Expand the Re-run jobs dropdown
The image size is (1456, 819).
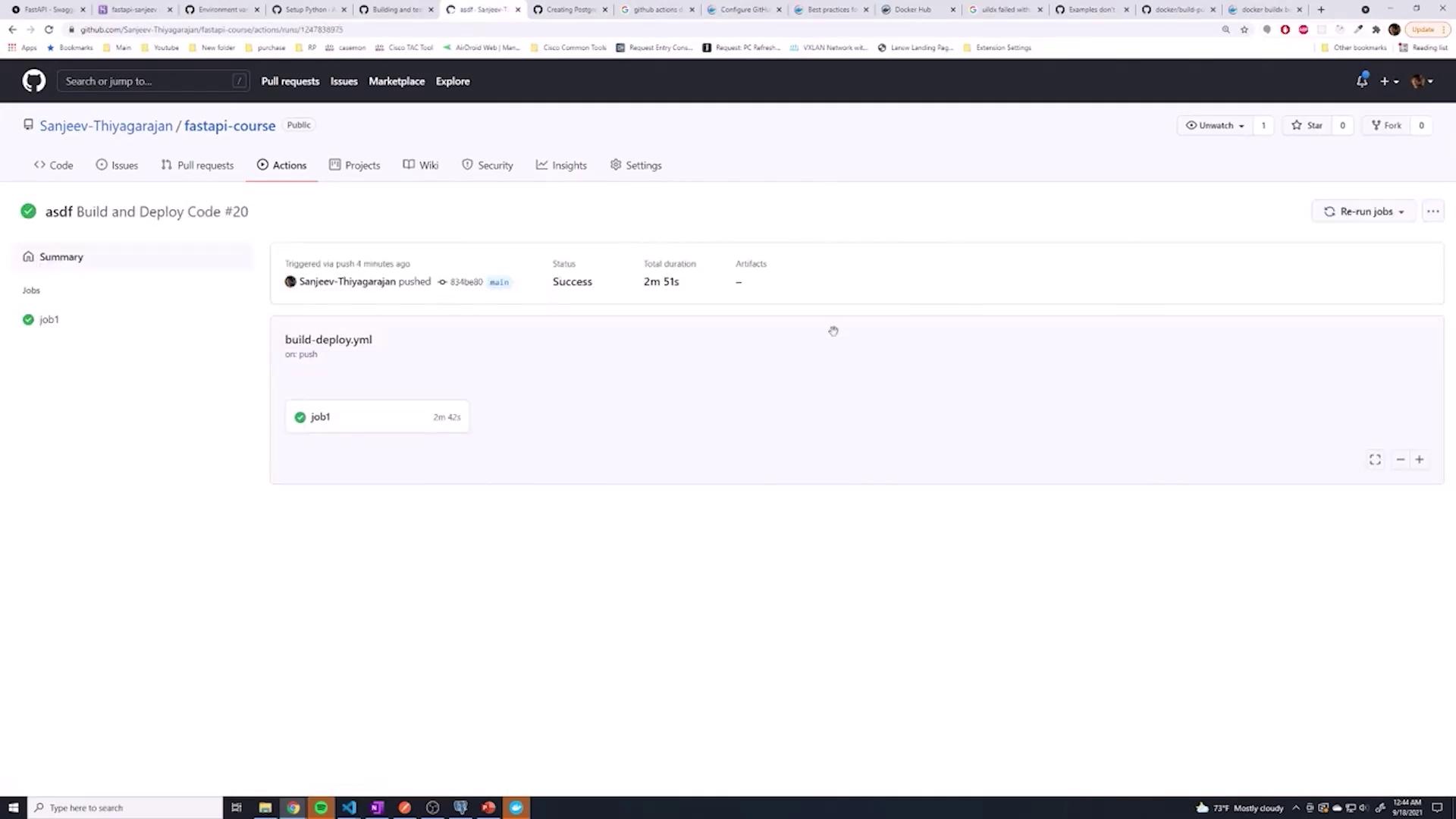point(1363,212)
